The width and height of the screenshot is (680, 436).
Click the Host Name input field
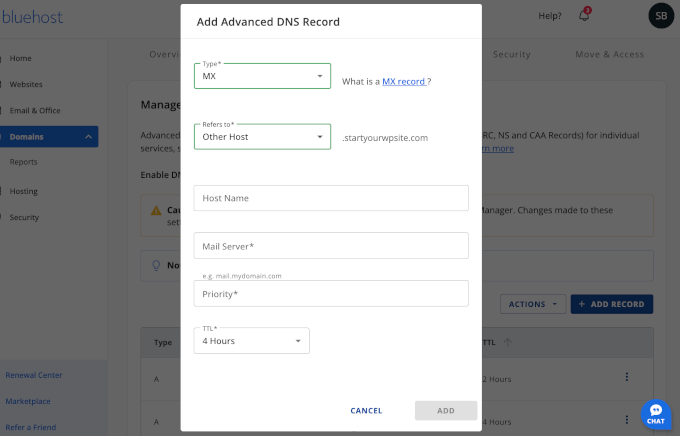pos(331,198)
